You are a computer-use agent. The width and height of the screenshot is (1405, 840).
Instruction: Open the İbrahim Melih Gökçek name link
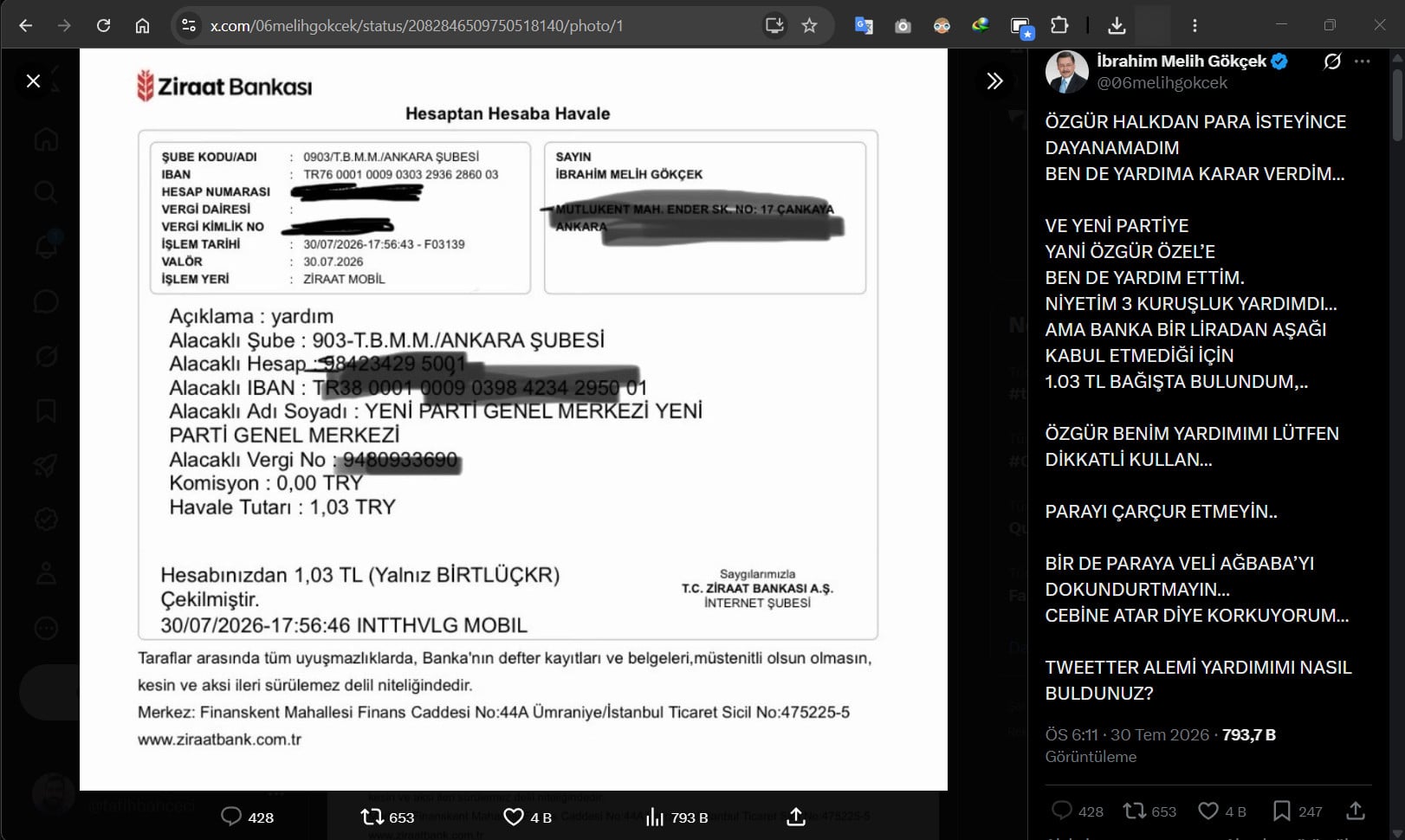1182,61
